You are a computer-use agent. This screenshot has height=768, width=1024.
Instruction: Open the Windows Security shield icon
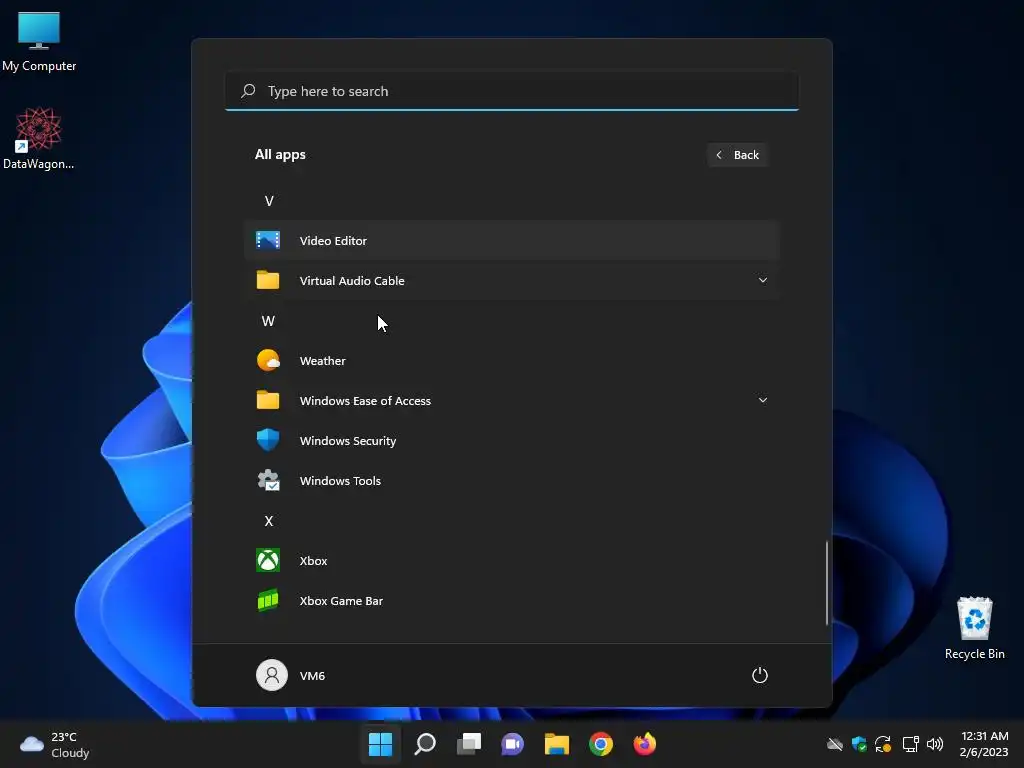coord(268,440)
